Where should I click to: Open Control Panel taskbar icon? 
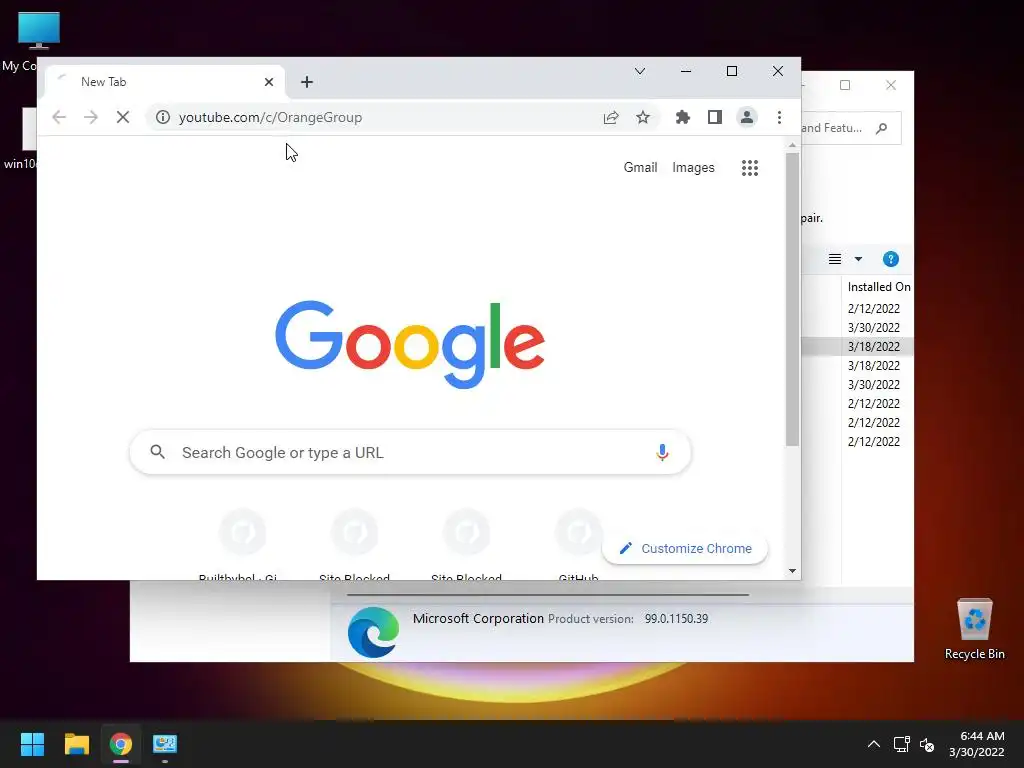(x=165, y=744)
